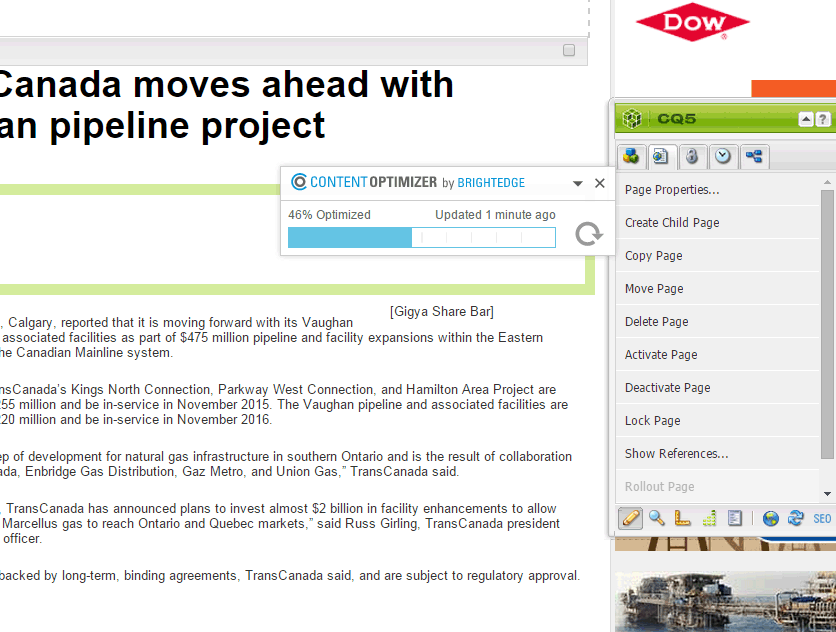This screenshot has height=632, width=836.
Task: Toggle the checkbox in the gray bar
Action: tap(569, 50)
